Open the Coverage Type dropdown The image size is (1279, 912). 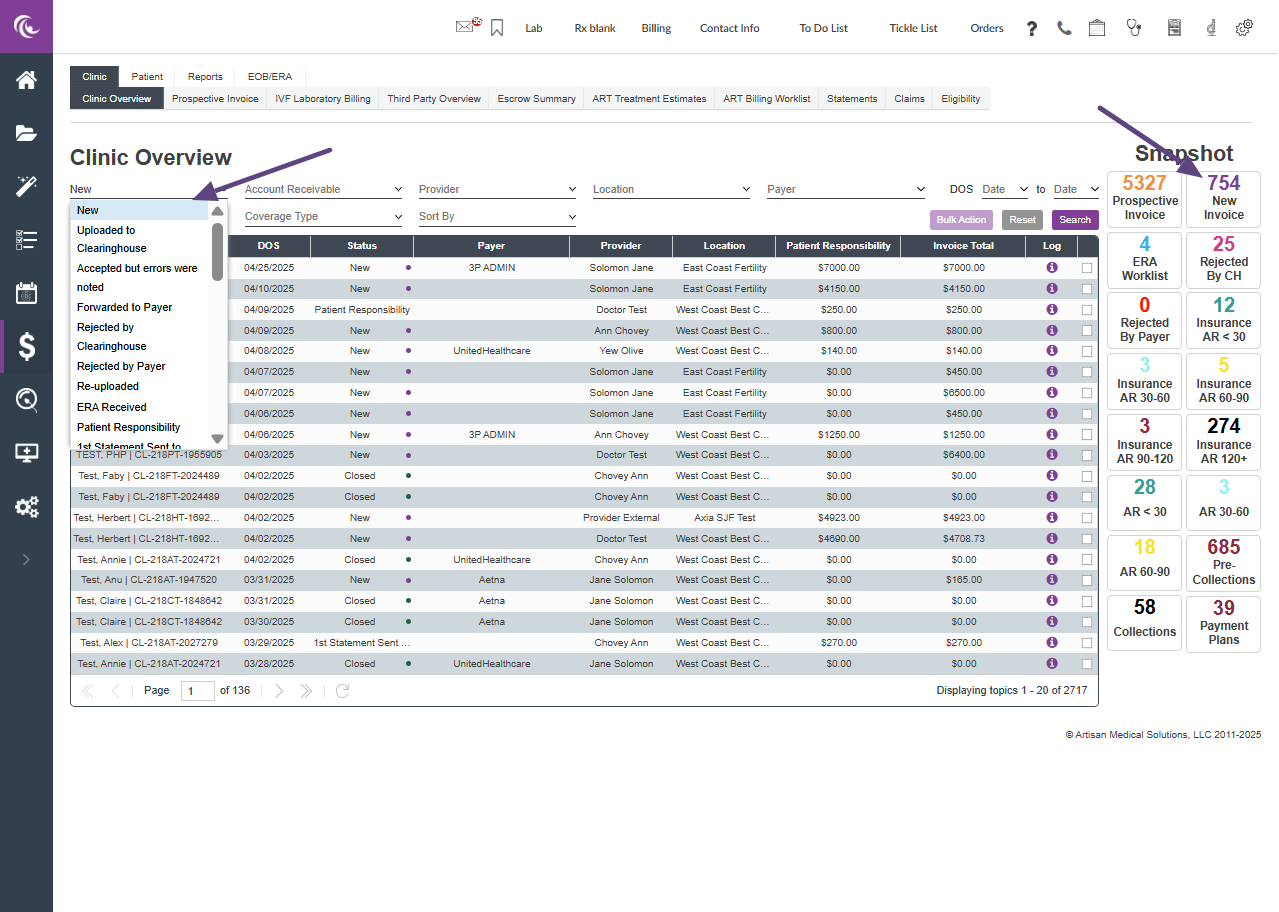pyautogui.click(x=323, y=216)
